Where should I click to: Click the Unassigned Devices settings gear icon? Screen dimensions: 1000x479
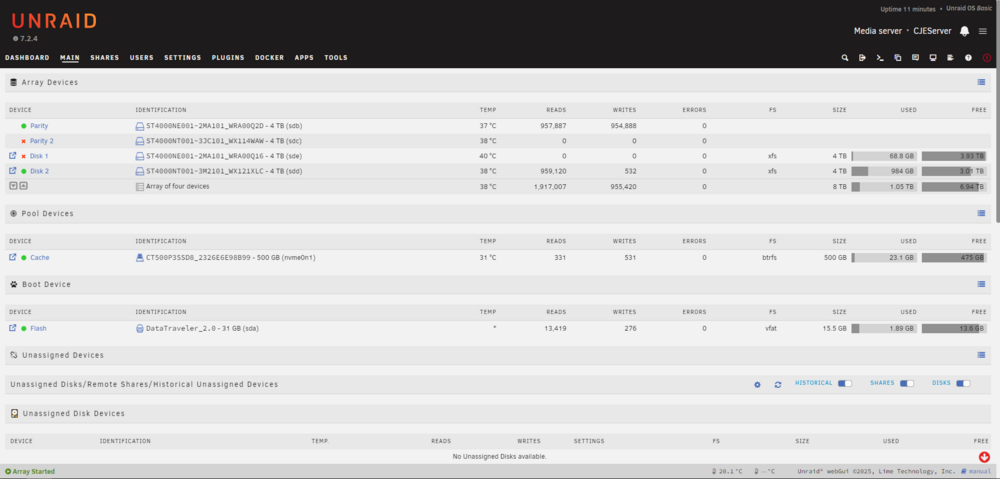point(757,385)
